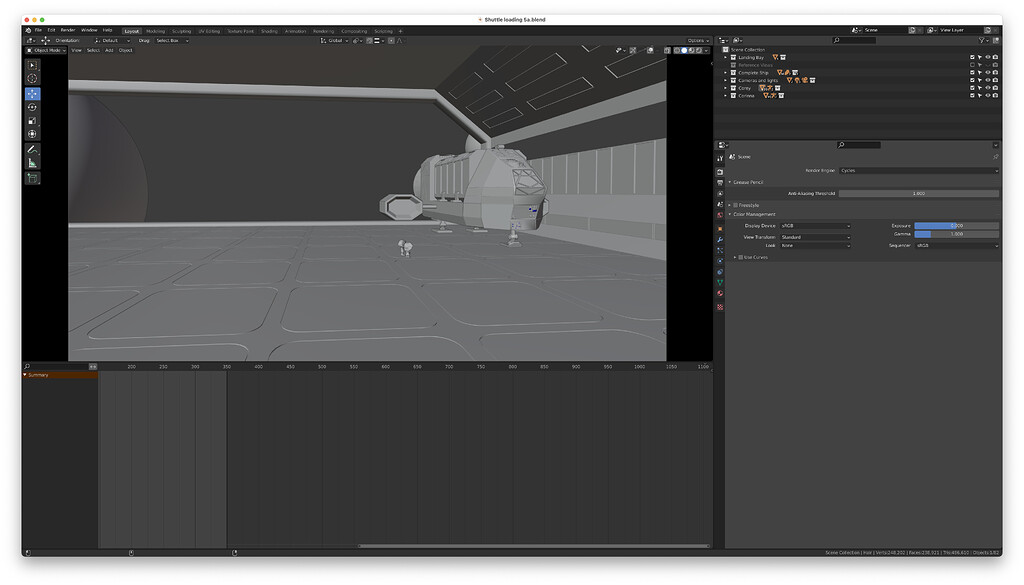Click the Exposure slider
The image size is (1024, 585).
[x=957, y=226]
